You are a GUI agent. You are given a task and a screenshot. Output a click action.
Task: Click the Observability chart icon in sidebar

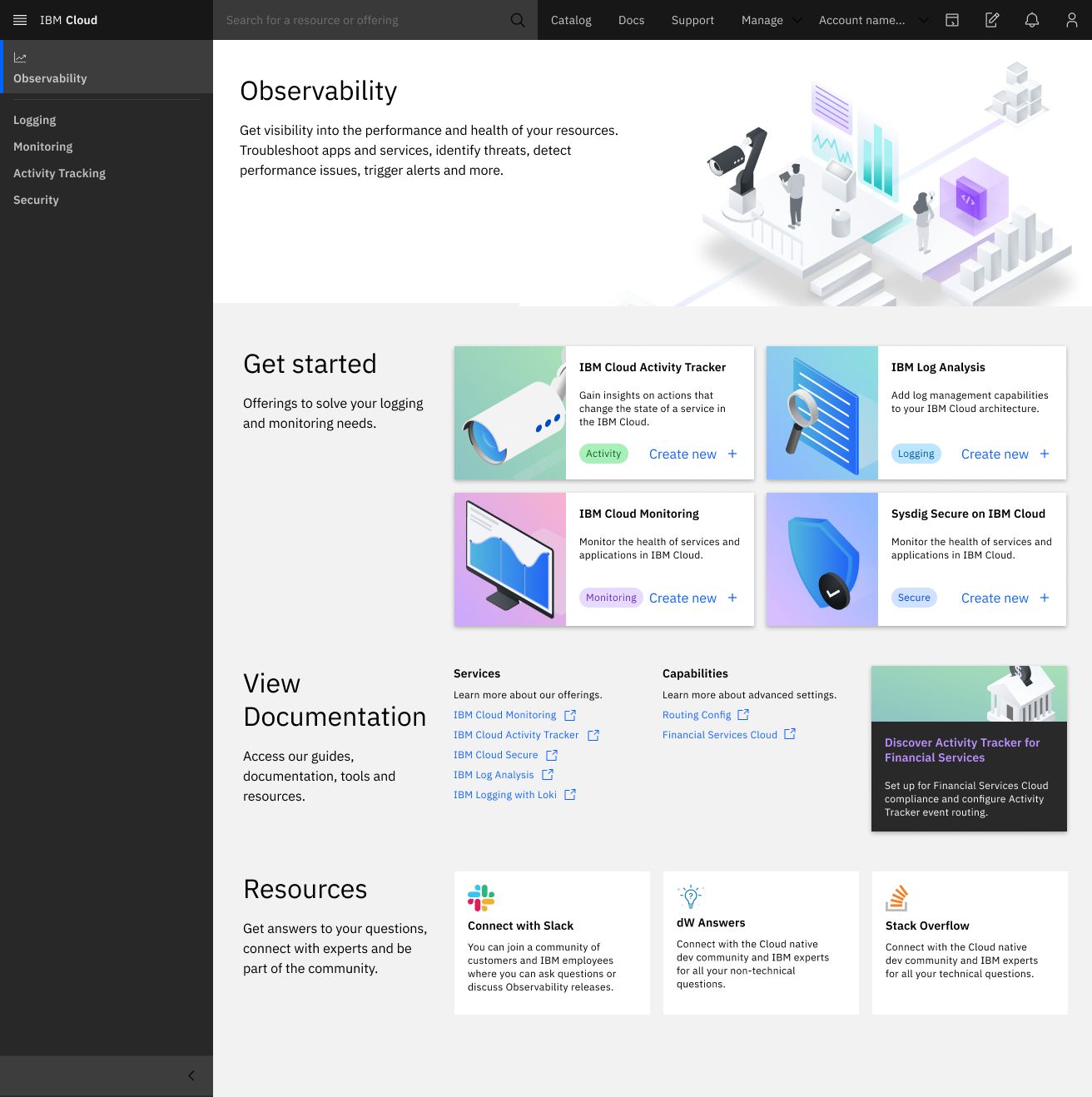tap(20, 57)
